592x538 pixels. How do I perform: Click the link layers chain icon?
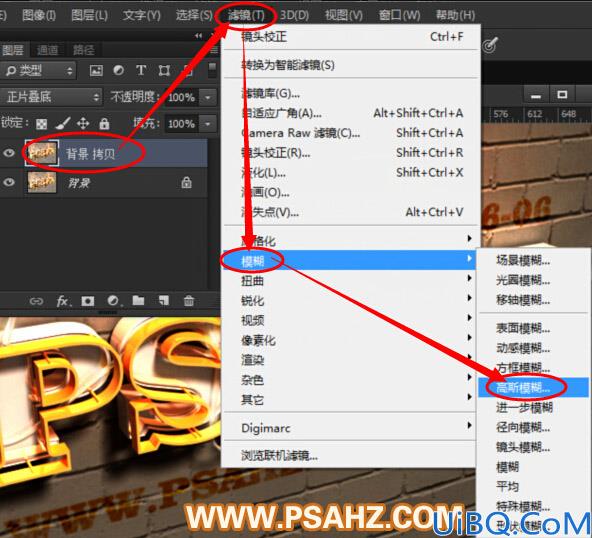coord(36,301)
